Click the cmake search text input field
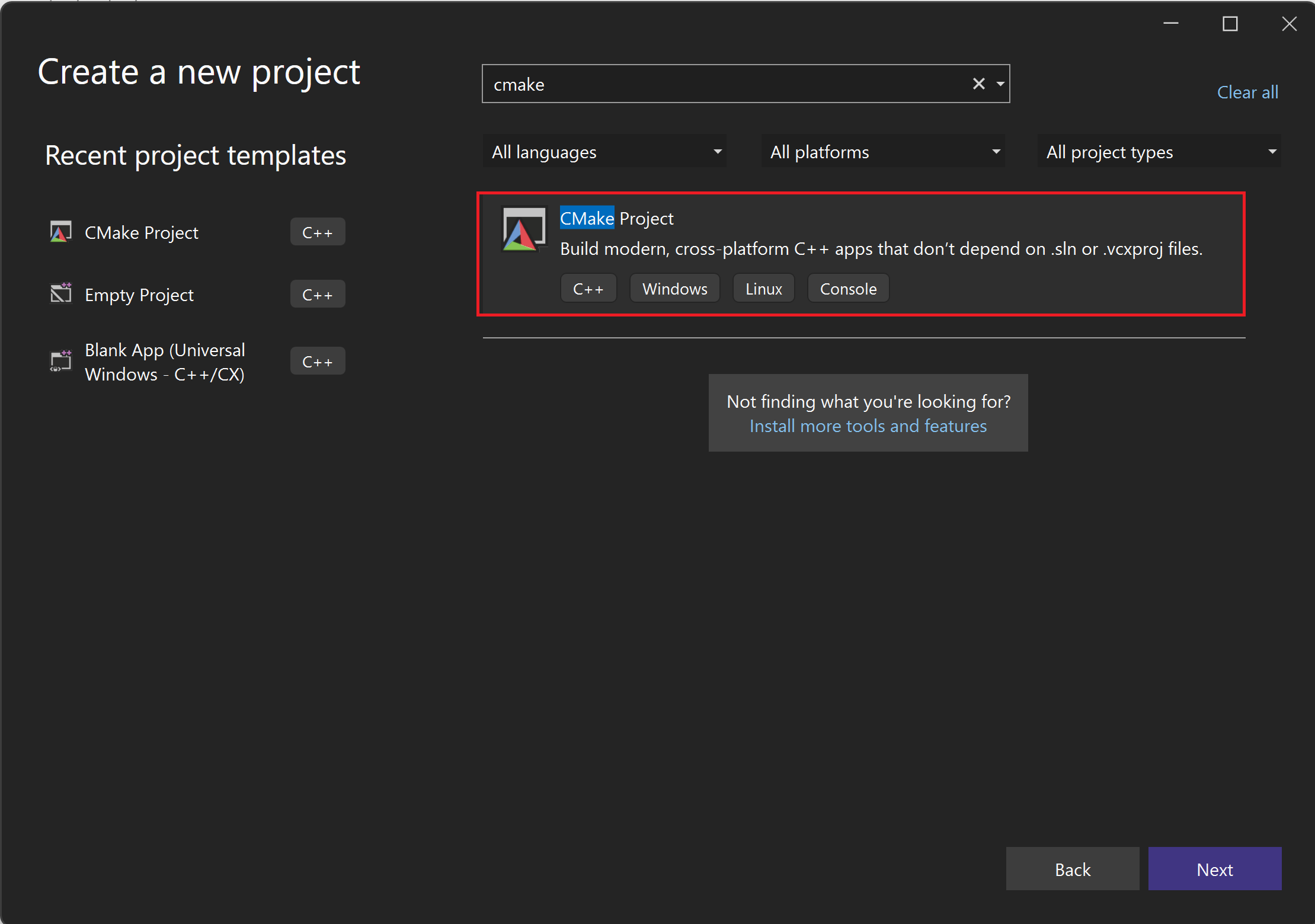Viewport: 1315px width, 924px height. (735, 84)
